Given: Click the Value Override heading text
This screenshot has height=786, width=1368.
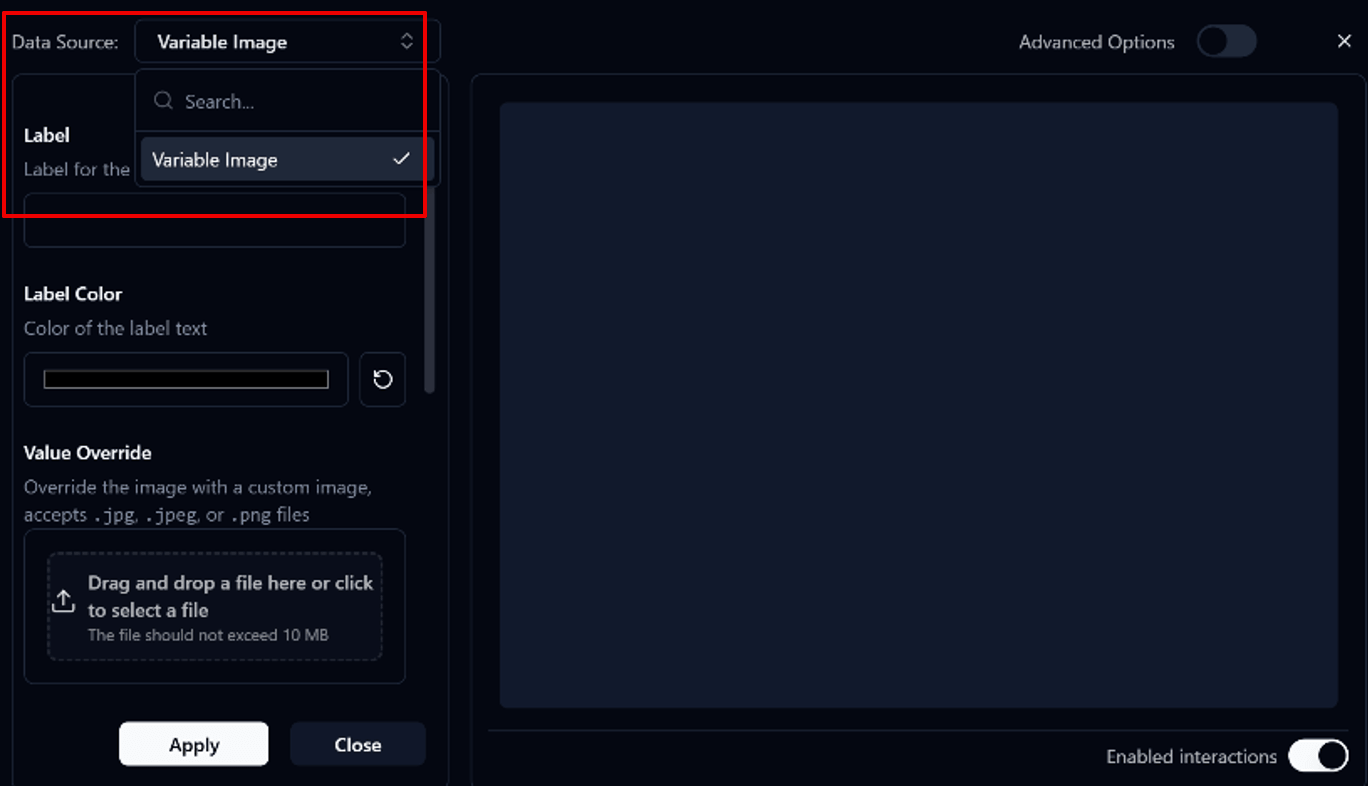Looking at the screenshot, I should 88,453.
